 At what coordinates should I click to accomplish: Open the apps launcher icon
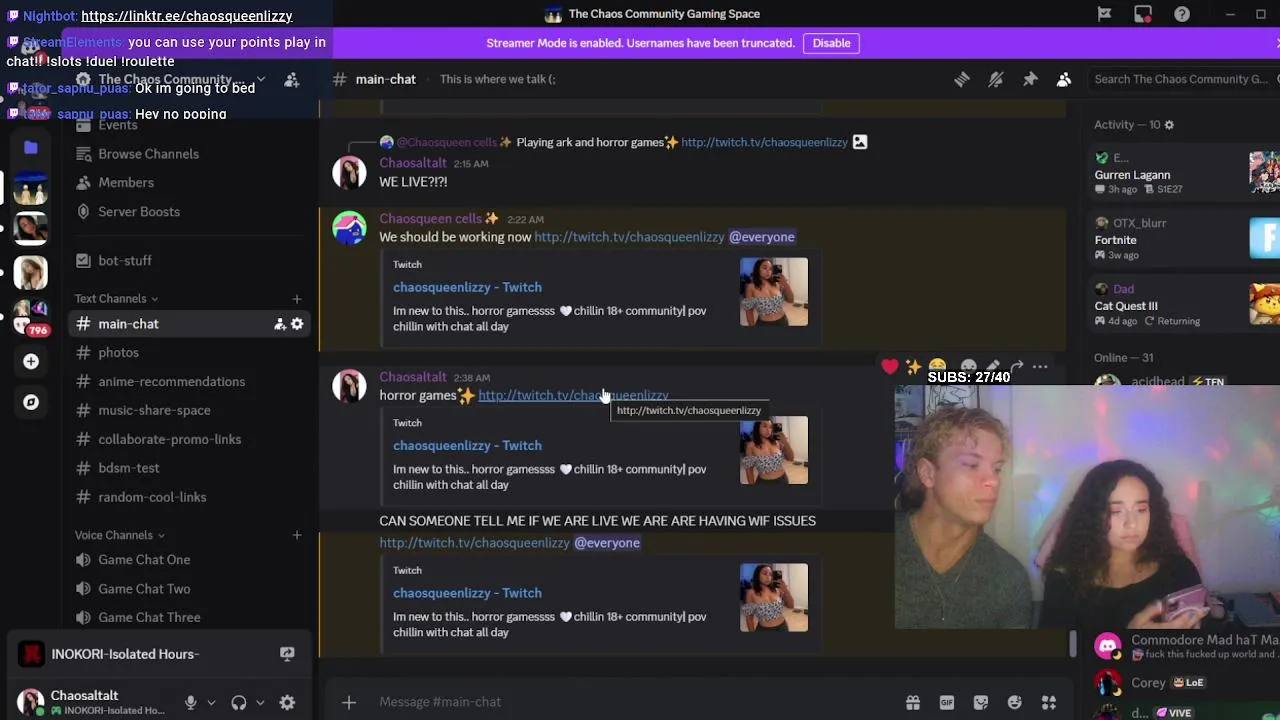click(x=1049, y=702)
